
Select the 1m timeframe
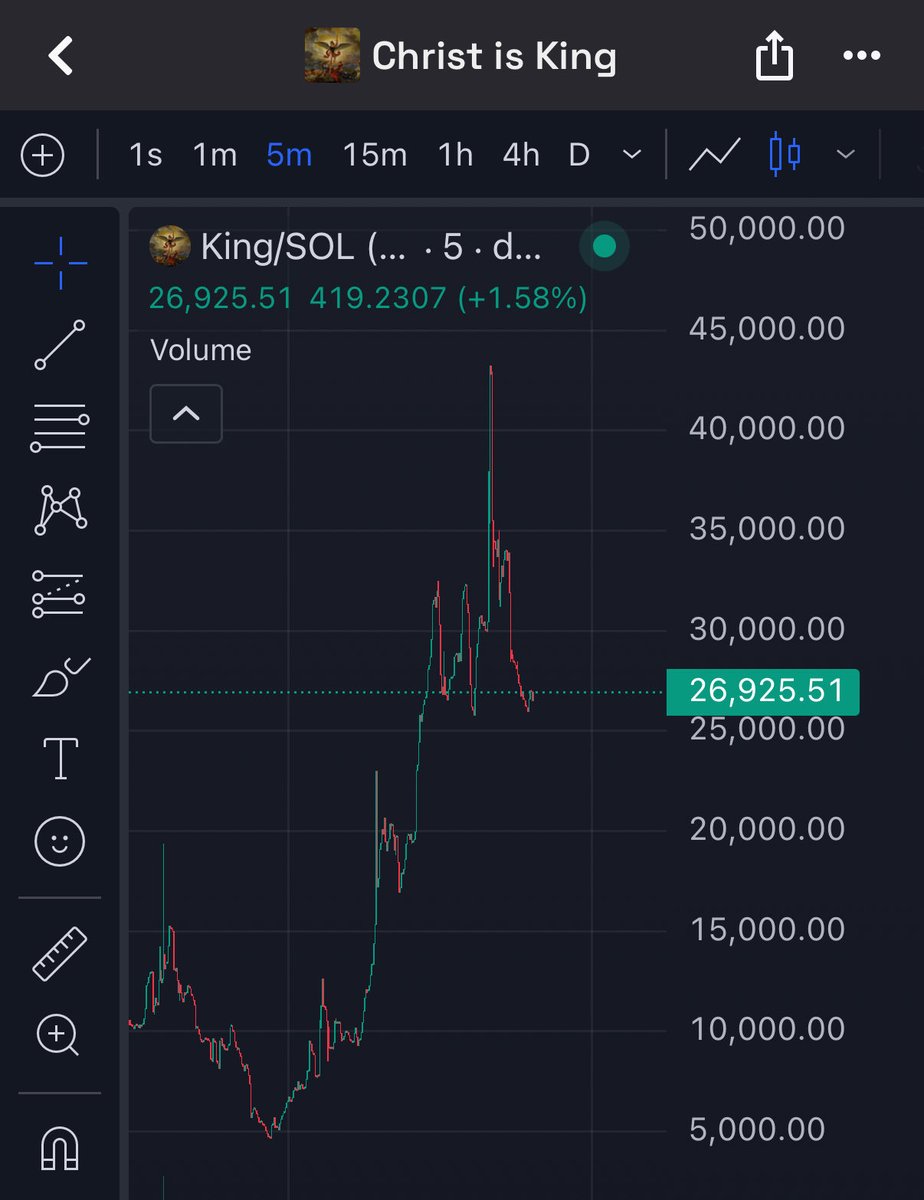click(215, 155)
